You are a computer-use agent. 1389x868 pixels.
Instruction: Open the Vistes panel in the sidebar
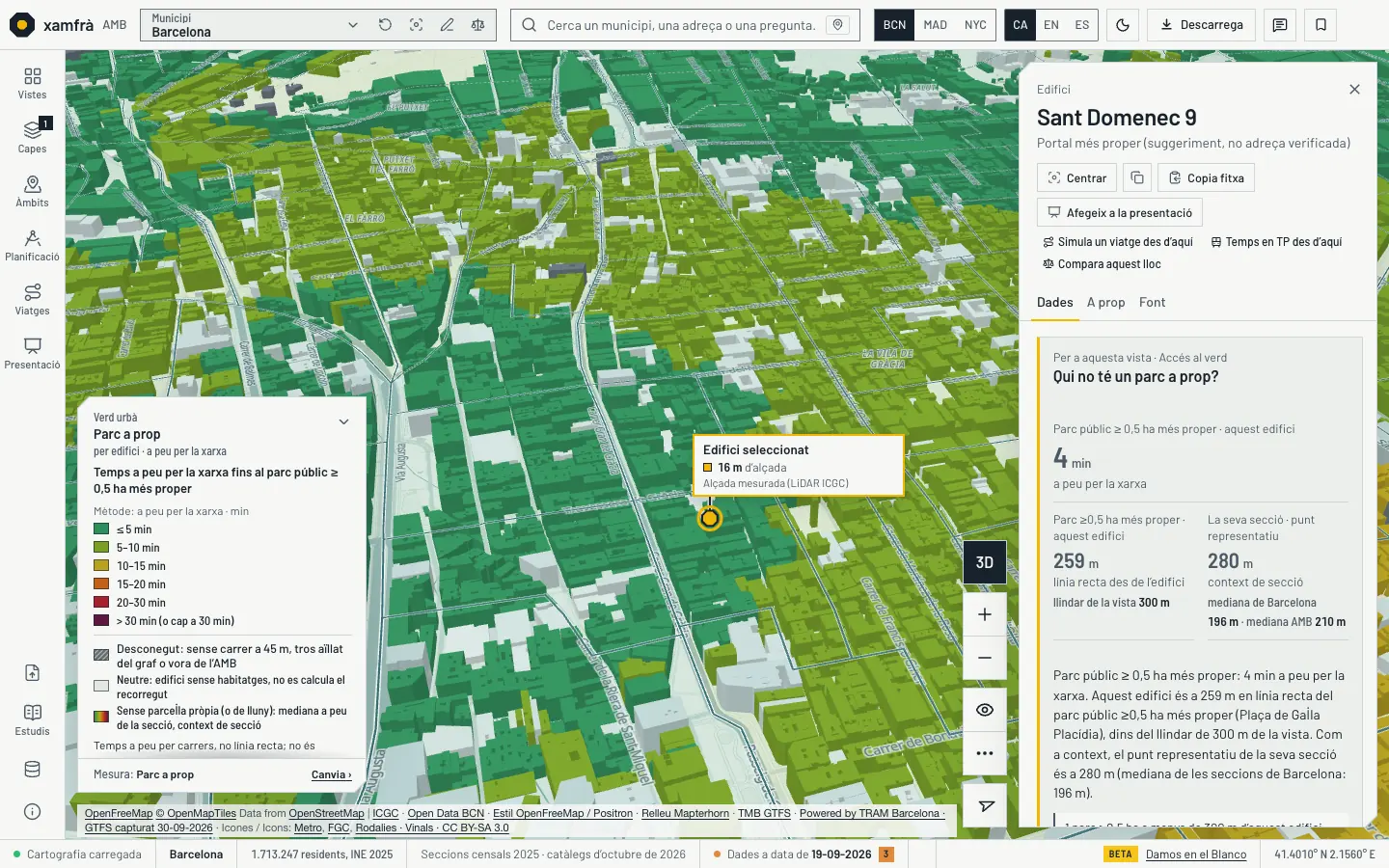point(32,83)
